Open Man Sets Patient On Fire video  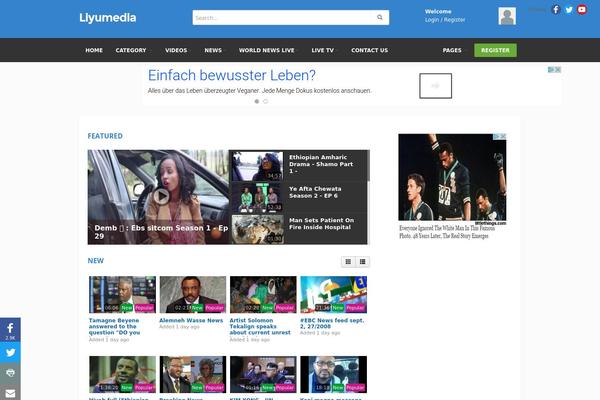321,224
